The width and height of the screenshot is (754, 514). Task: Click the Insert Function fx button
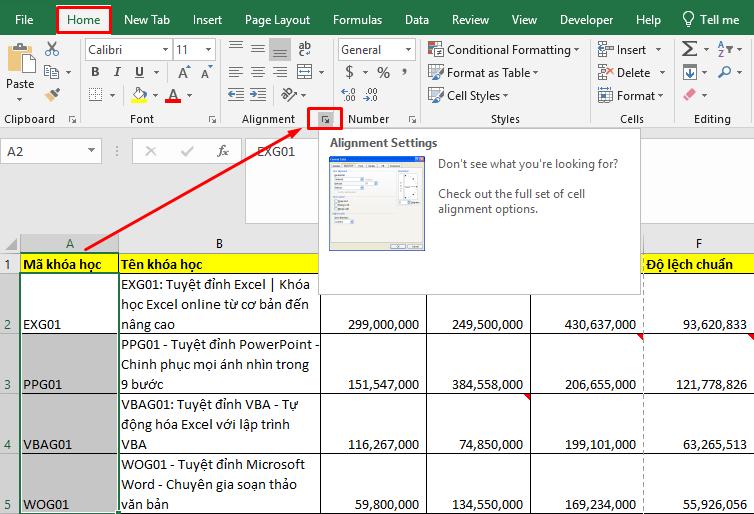click(223, 151)
